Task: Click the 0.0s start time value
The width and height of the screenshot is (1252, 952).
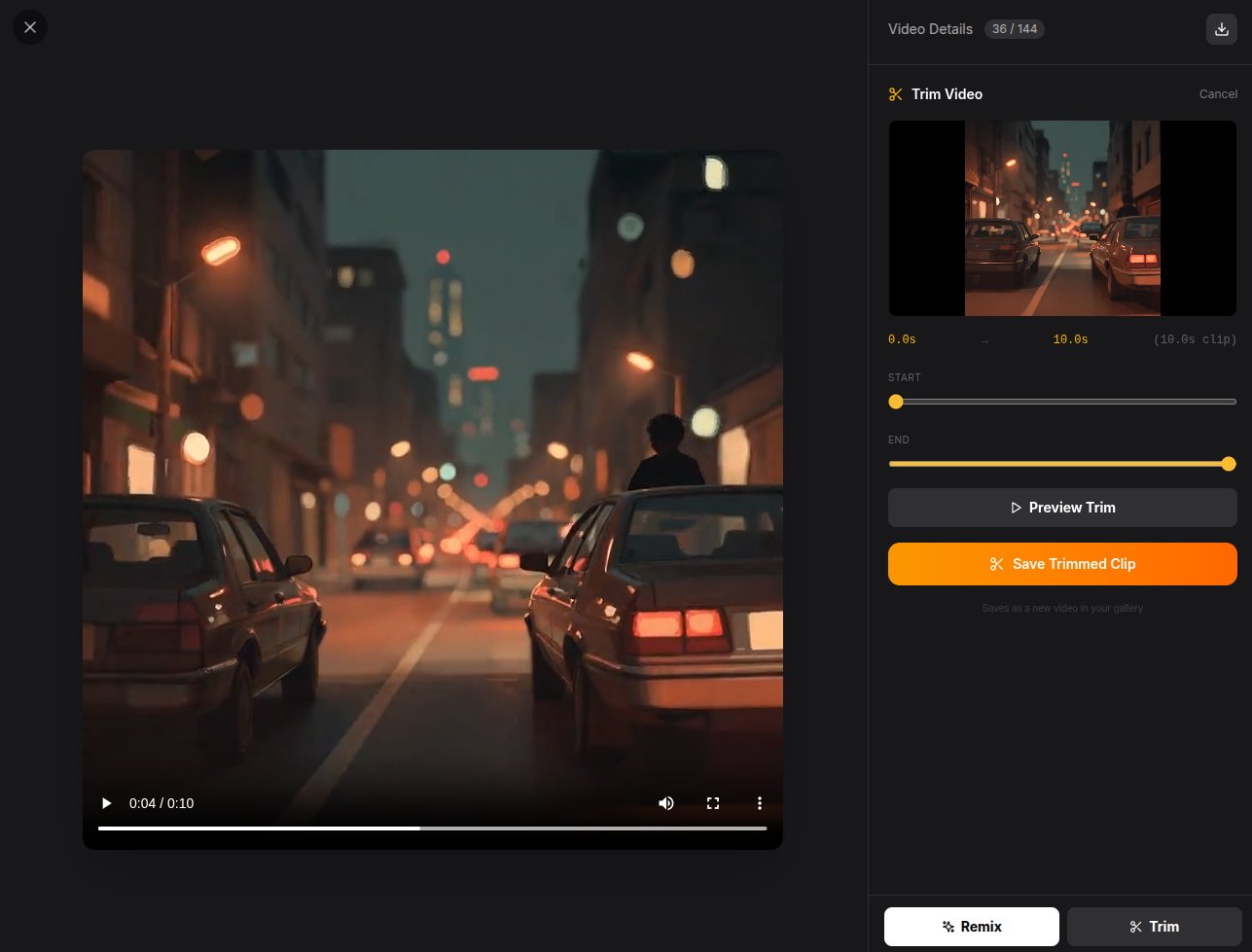Action: point(902,339)
